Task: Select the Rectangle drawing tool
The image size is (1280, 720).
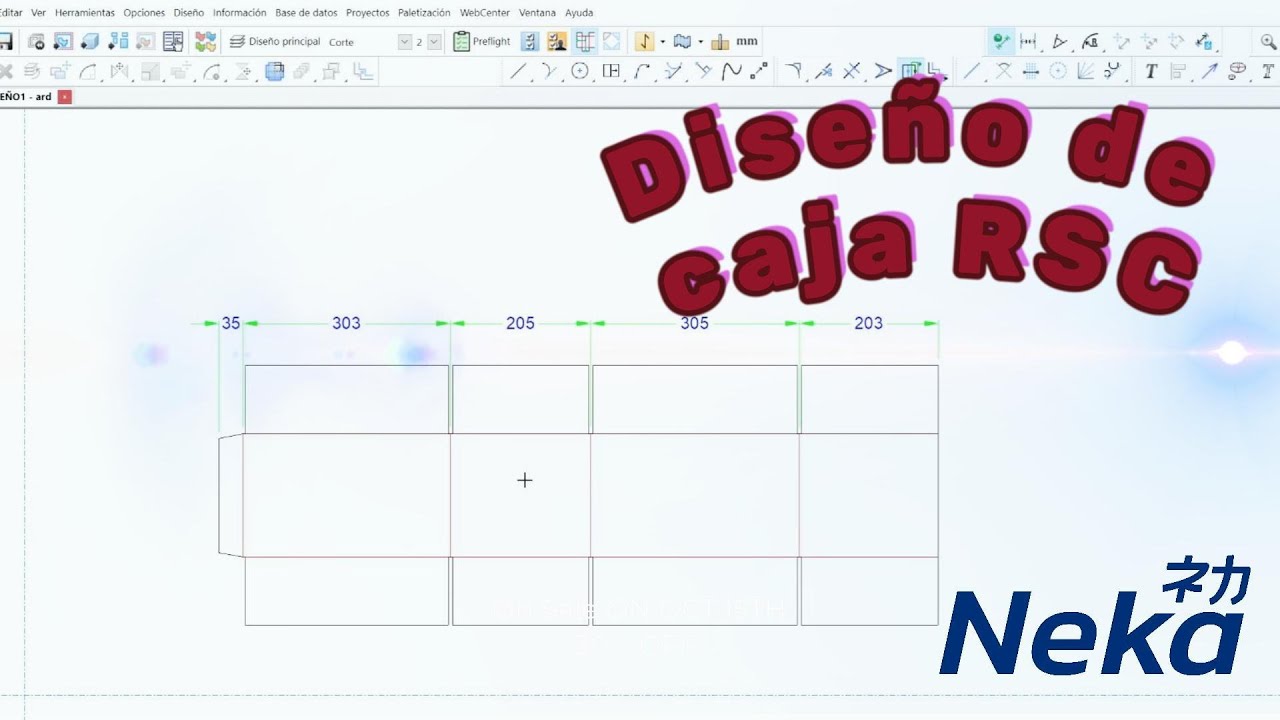Action: tap(611, 71)
